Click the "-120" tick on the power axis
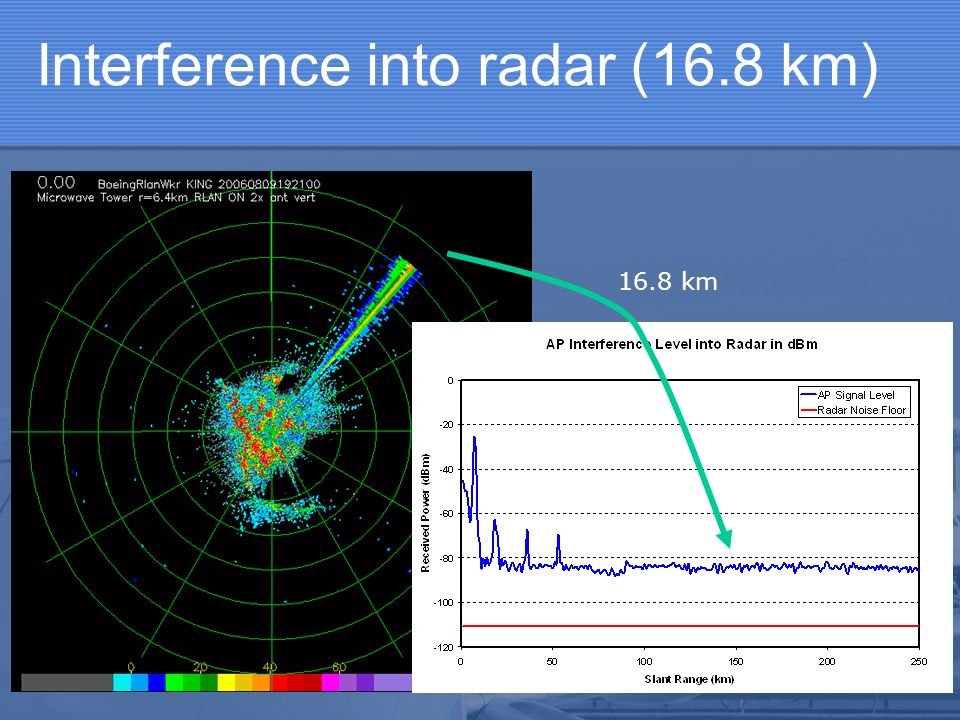The width and height of the screenshot is (960, 720). coord(444,647)
